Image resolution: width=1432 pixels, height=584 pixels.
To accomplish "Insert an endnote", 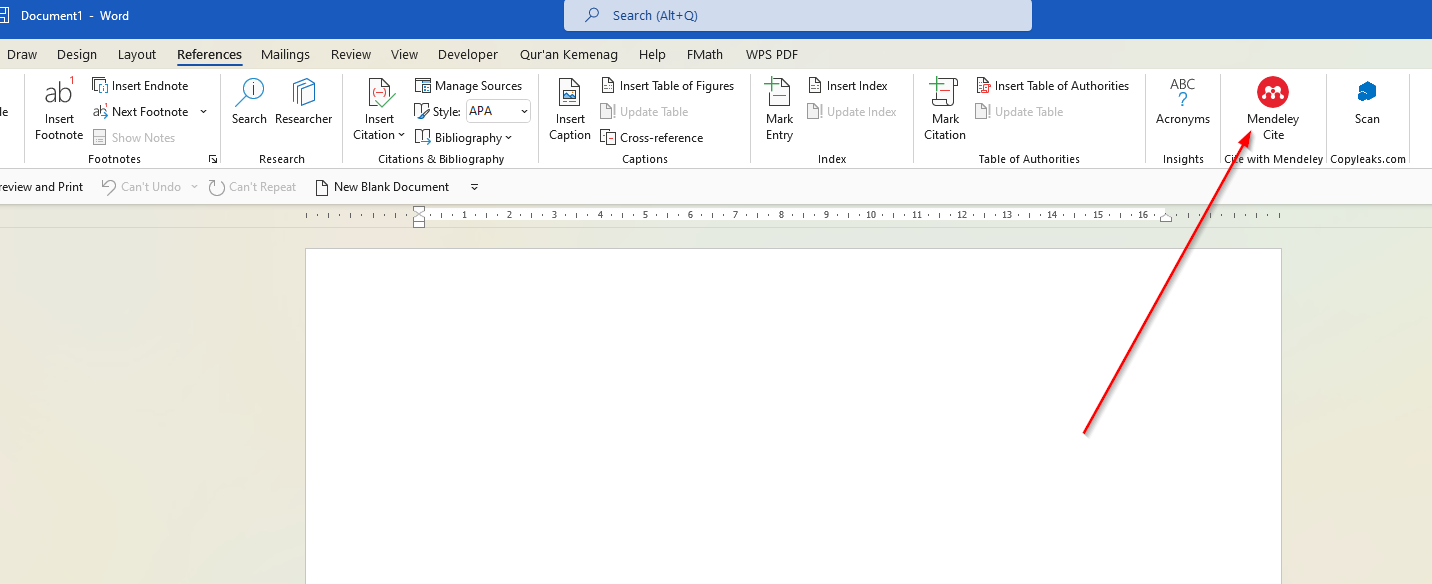I will 141,85.
